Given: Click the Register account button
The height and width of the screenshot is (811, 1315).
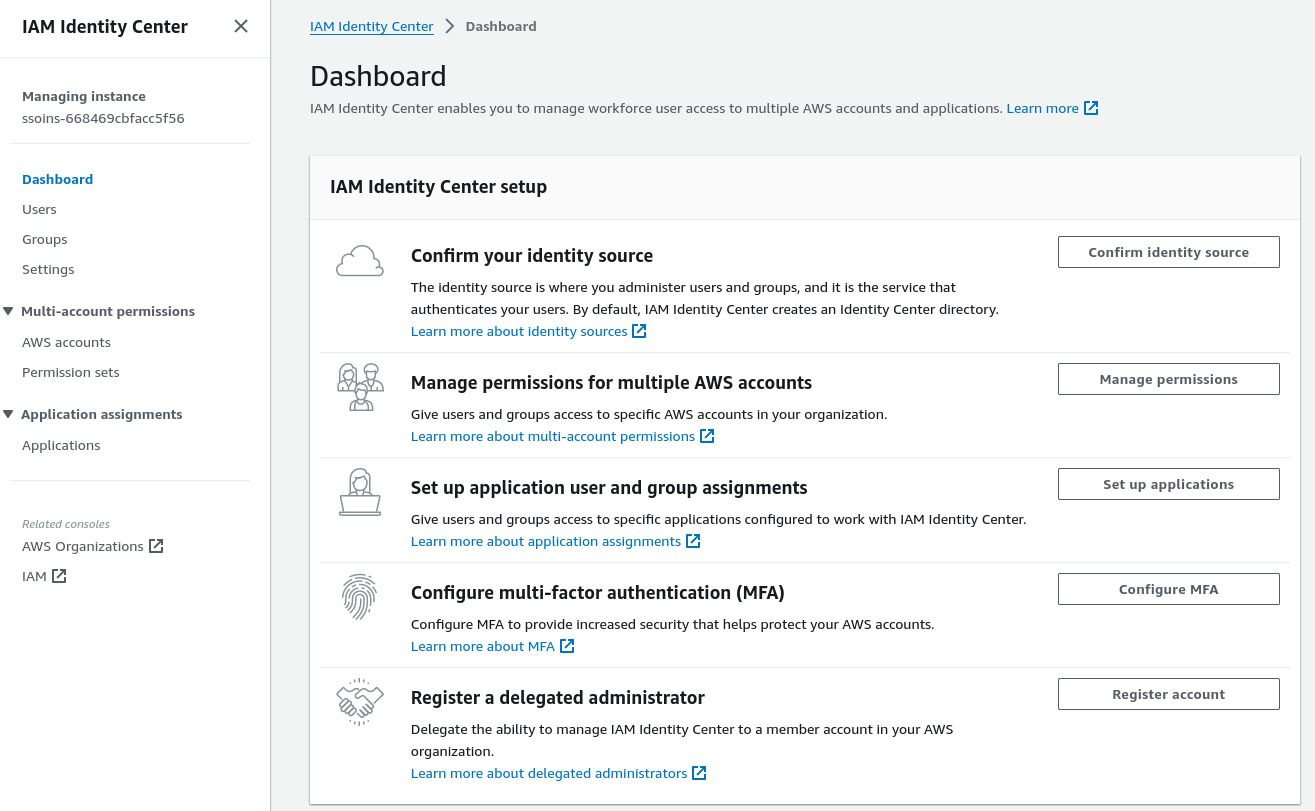Looking at the screenshot, I should [x=1168, y=693].
